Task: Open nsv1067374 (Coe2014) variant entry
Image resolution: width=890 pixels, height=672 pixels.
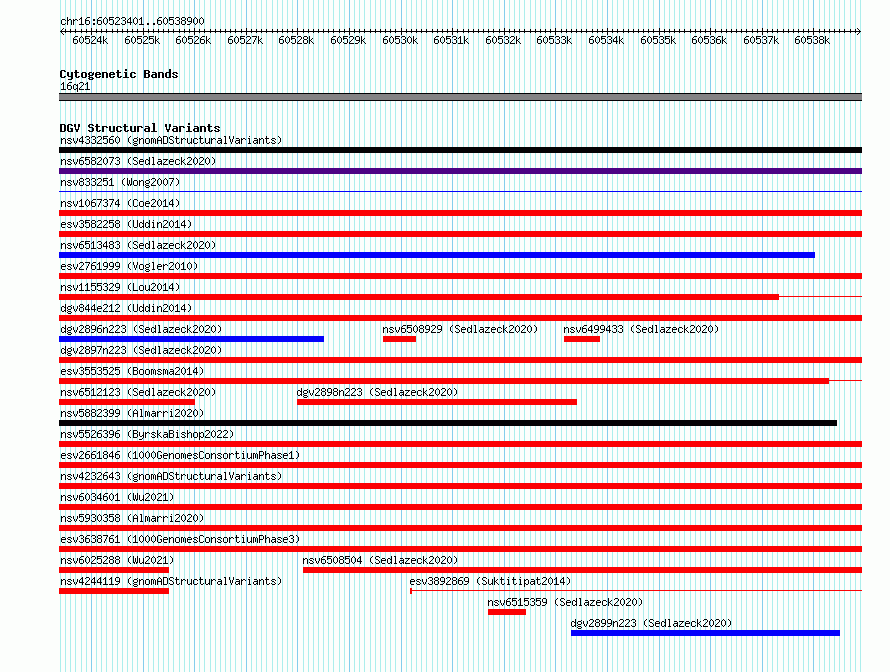Action: [x=120, y=203]
